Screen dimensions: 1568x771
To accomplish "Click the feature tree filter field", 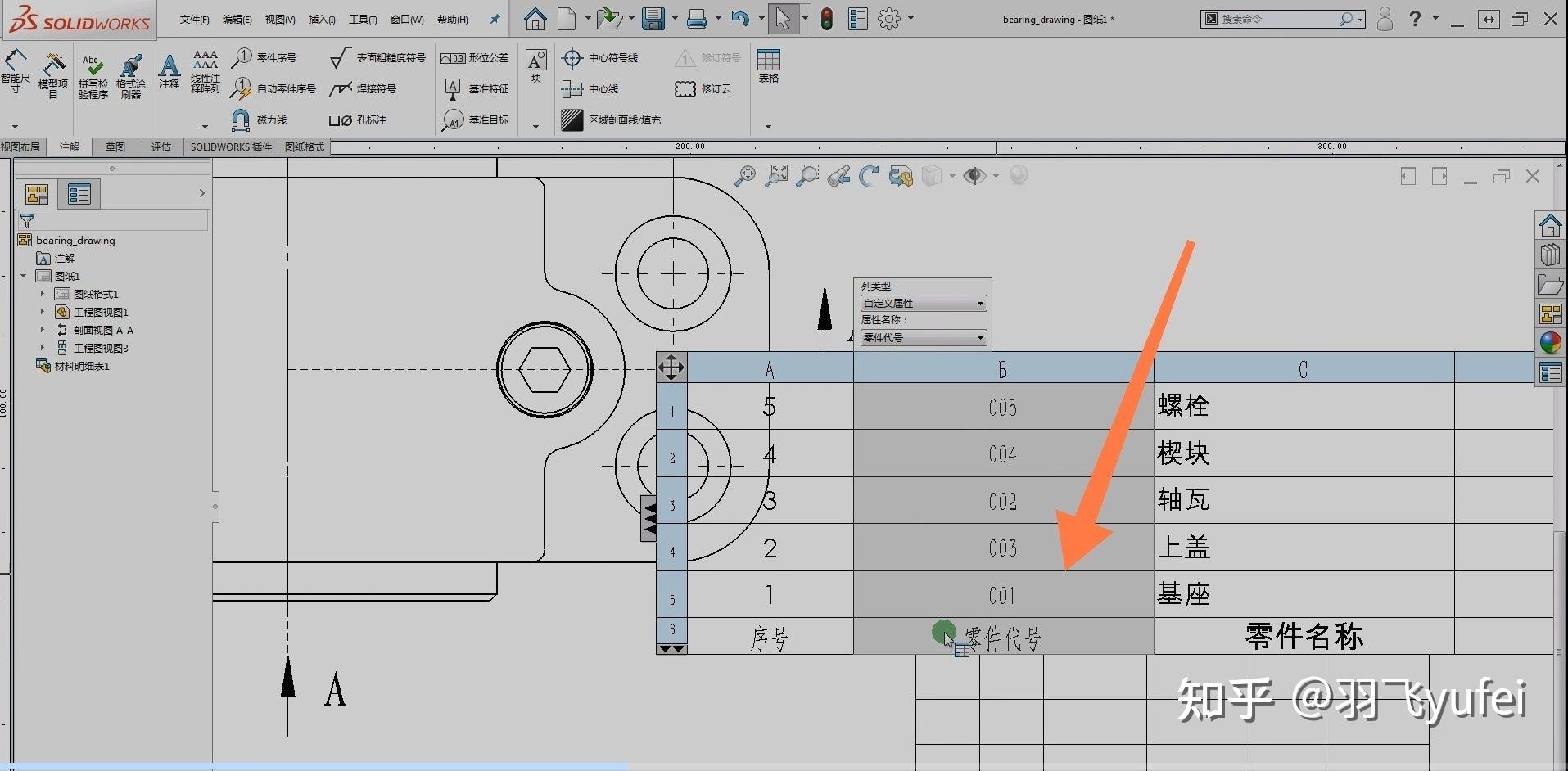I will pos(113,220).
